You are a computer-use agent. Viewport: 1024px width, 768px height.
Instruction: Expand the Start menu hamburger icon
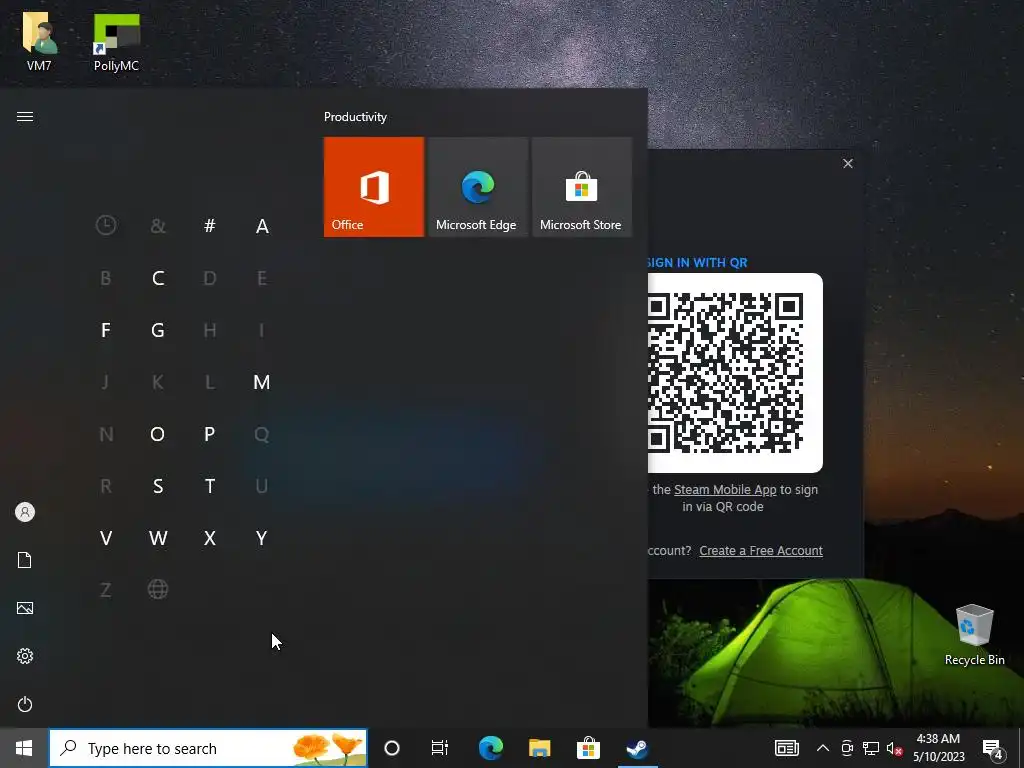coord(25,116)
